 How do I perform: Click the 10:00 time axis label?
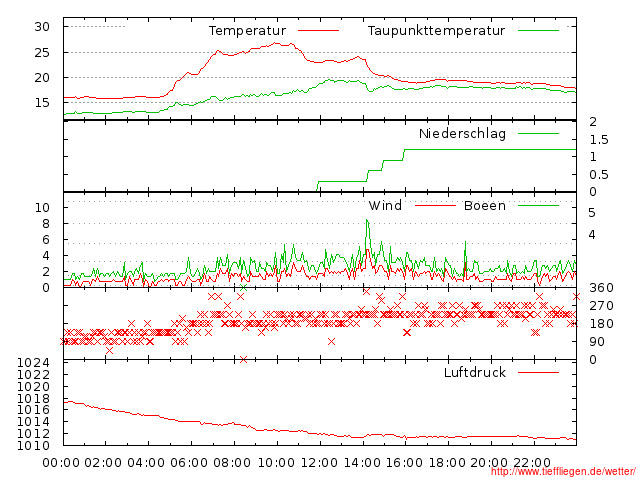coord(277,463)
